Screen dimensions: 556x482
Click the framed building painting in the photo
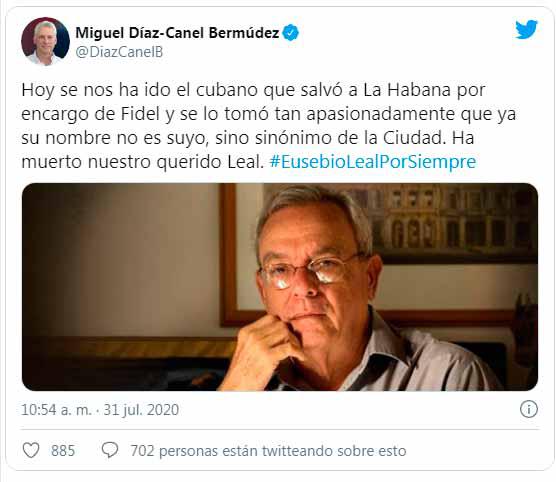(450, 224)
